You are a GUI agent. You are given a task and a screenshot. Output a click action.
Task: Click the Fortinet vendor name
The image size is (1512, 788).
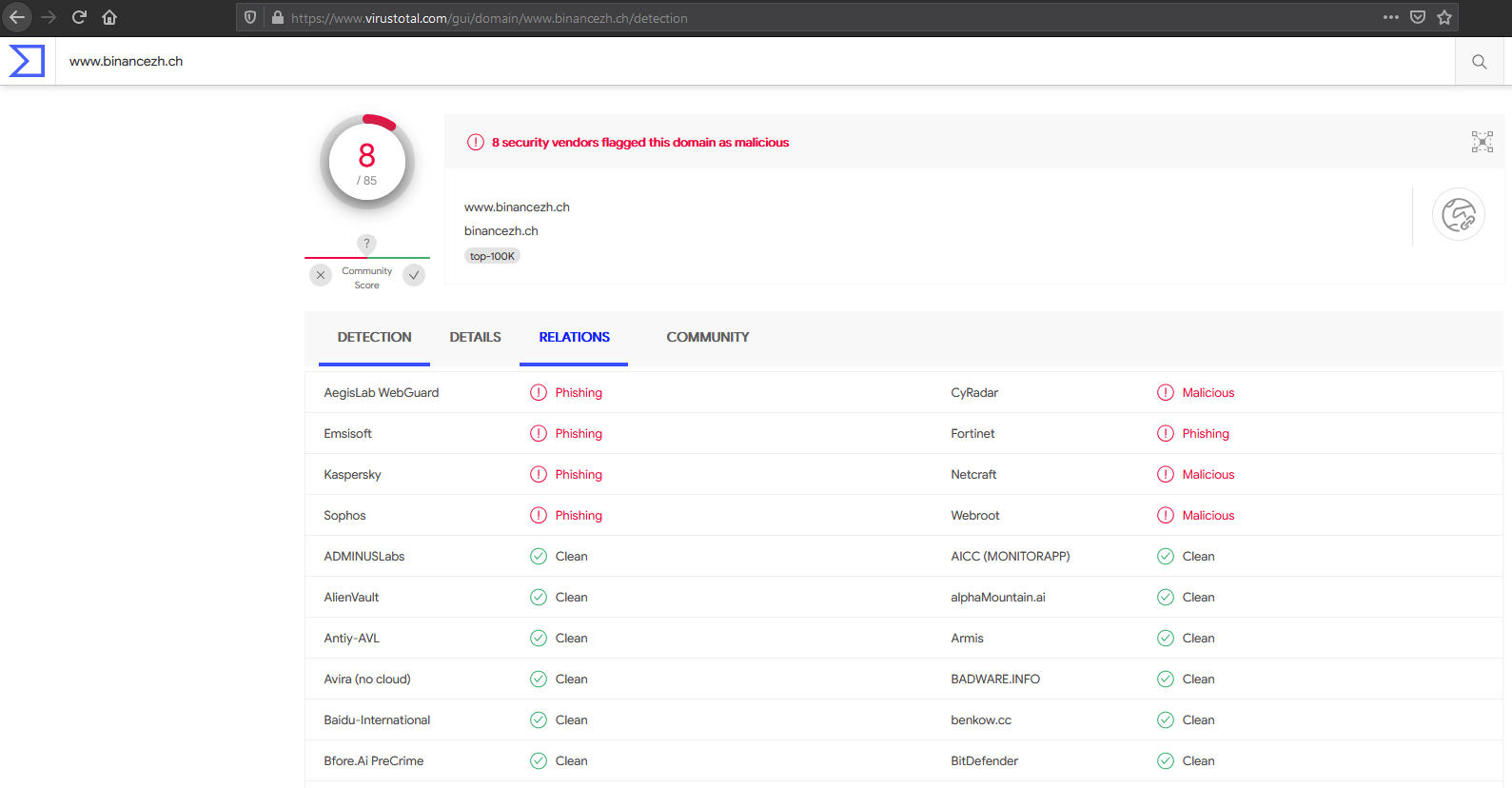click(x=972, y=433)
